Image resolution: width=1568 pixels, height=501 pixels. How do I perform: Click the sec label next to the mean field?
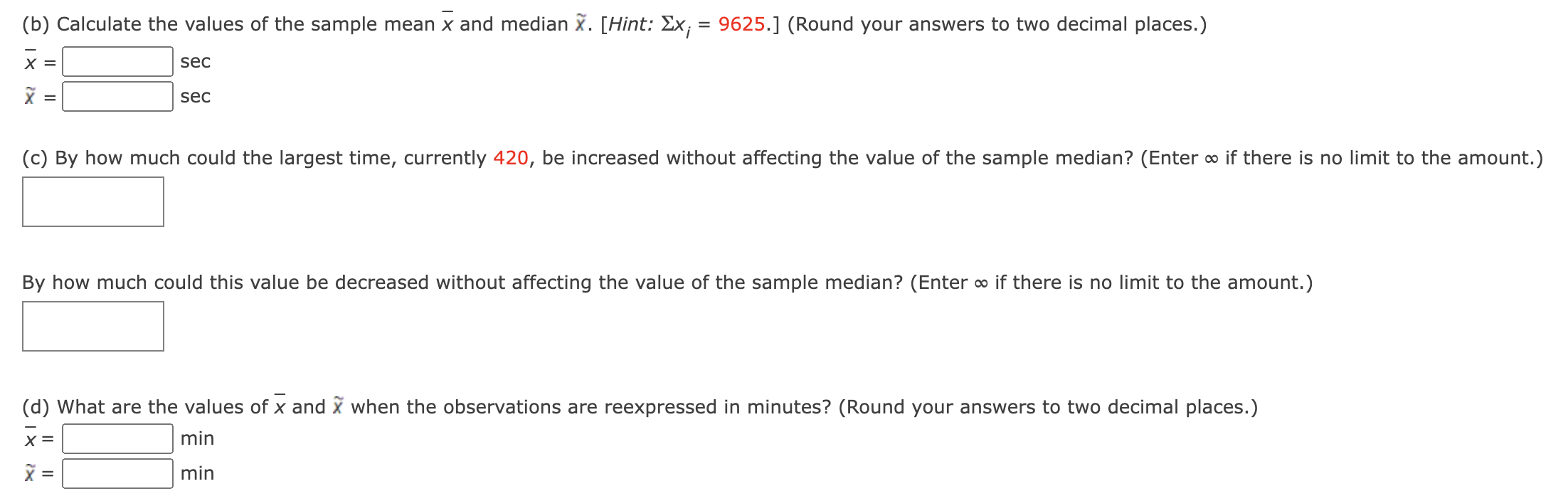(194, 63)
